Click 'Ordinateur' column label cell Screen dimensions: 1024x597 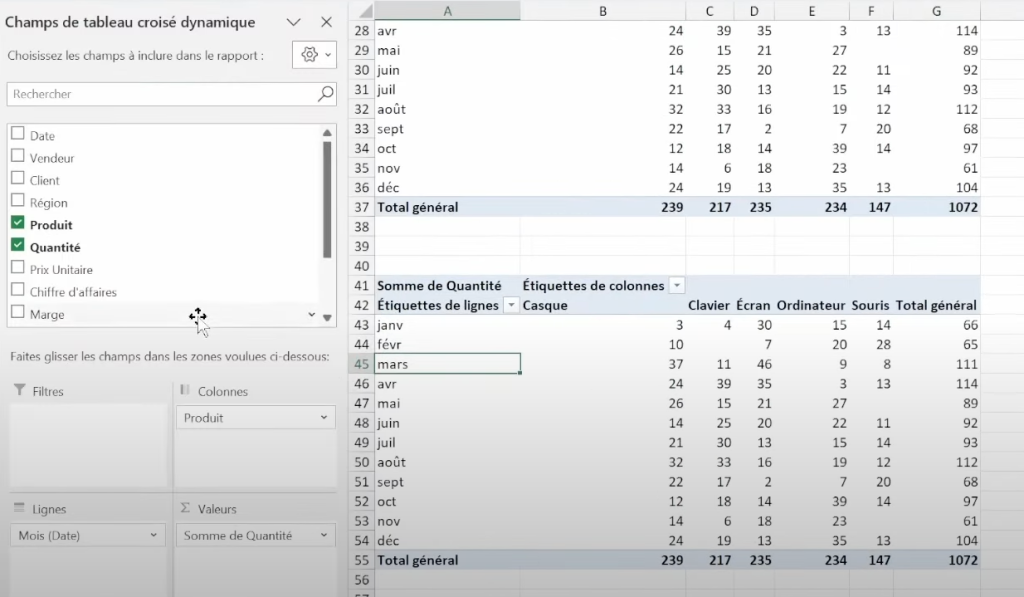click(812, 305)
